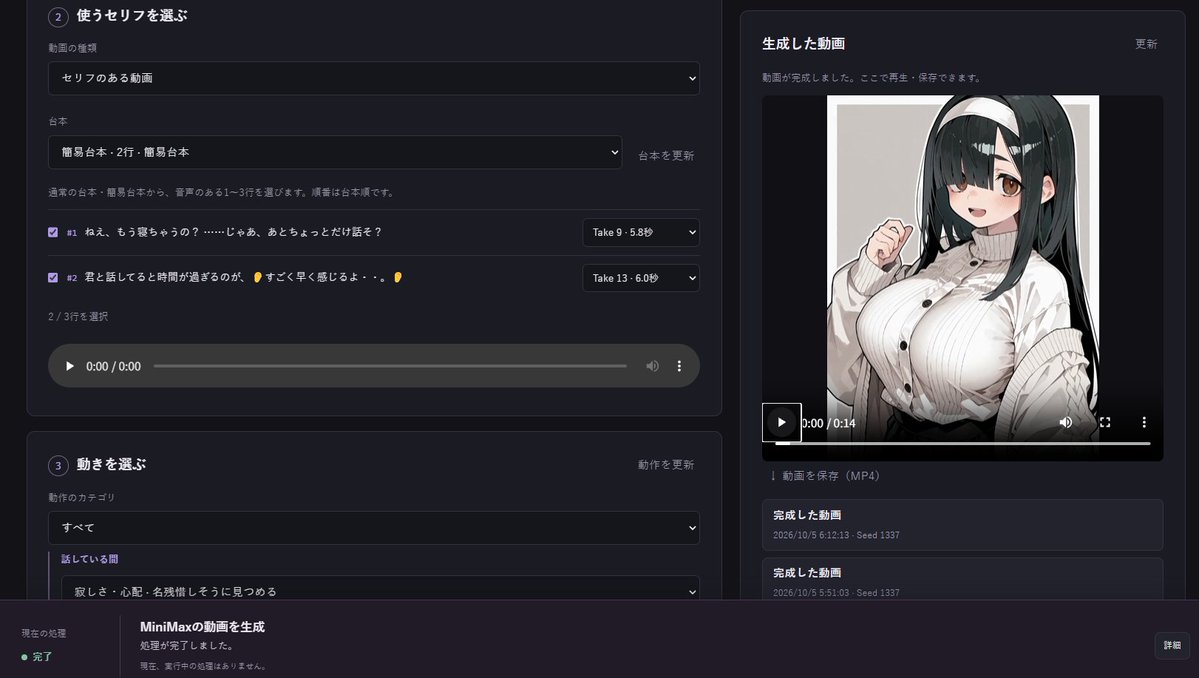This screenshot has height=678, width=1199.
Task: Uncheck dialogue line #1 checkbox
Action: [x=53, y=232]
